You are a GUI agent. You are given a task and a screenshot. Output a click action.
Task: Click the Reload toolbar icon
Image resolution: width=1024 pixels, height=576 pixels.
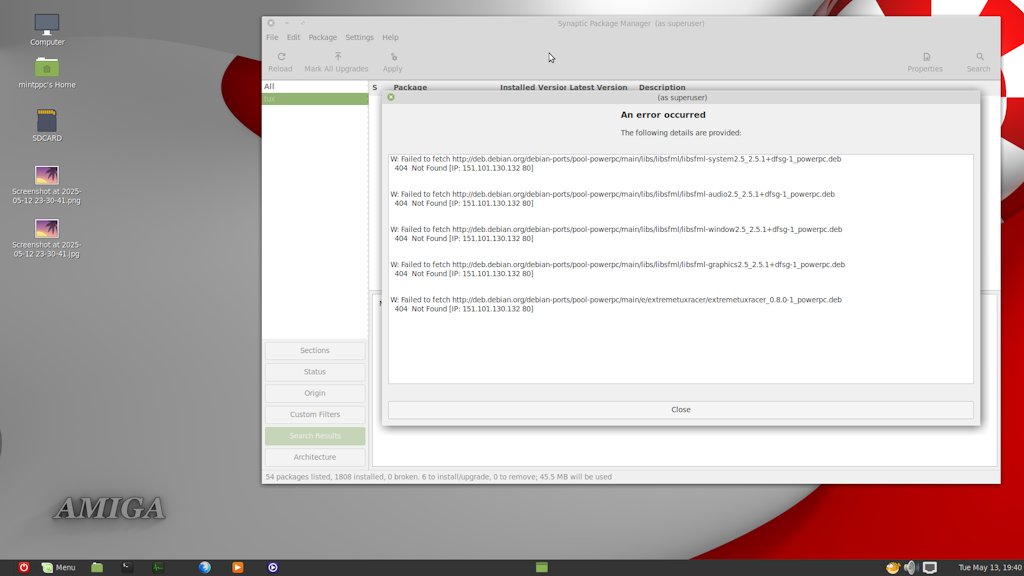click(281, 58)
